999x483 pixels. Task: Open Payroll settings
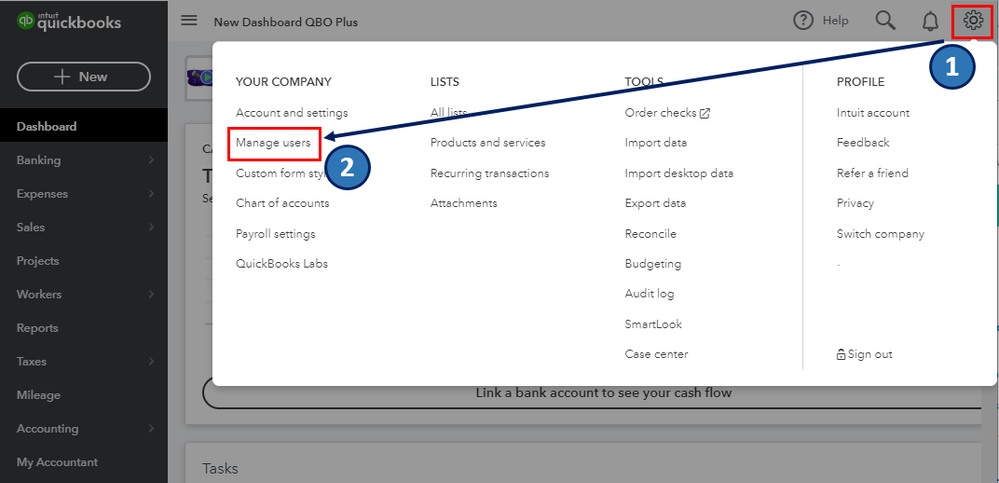(x=275, y=234)
